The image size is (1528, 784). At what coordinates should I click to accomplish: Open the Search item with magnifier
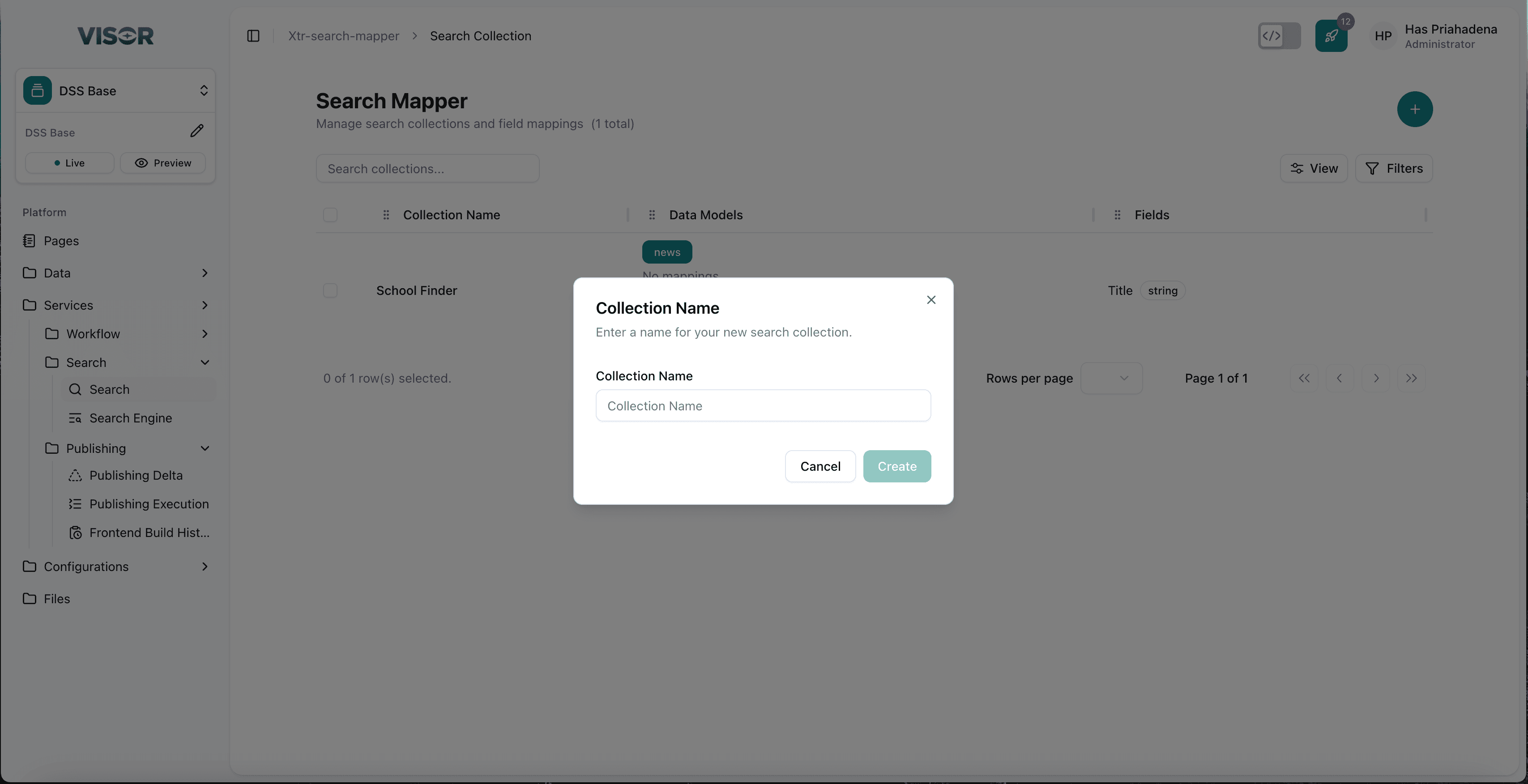click(x=139, y=390)
